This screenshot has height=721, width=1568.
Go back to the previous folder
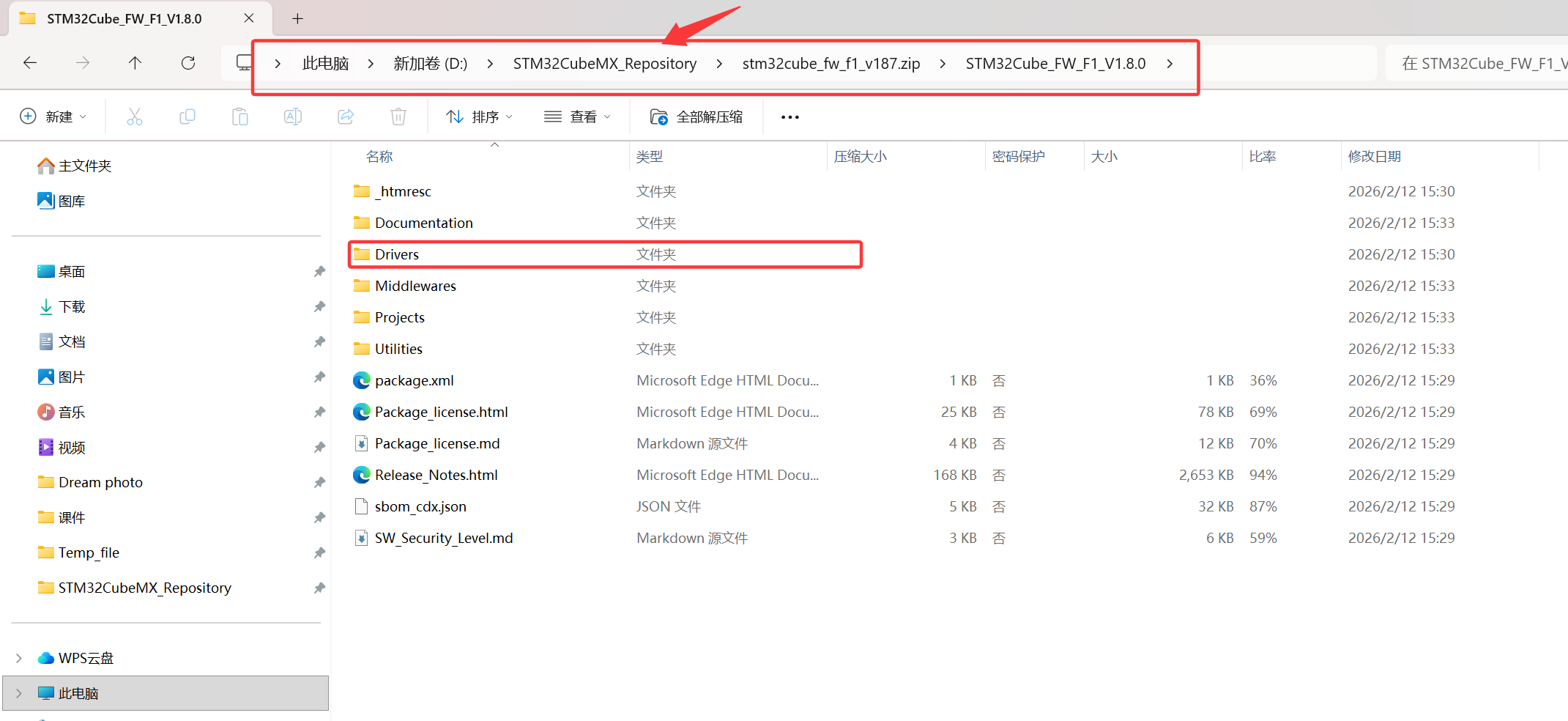(30, 63)
